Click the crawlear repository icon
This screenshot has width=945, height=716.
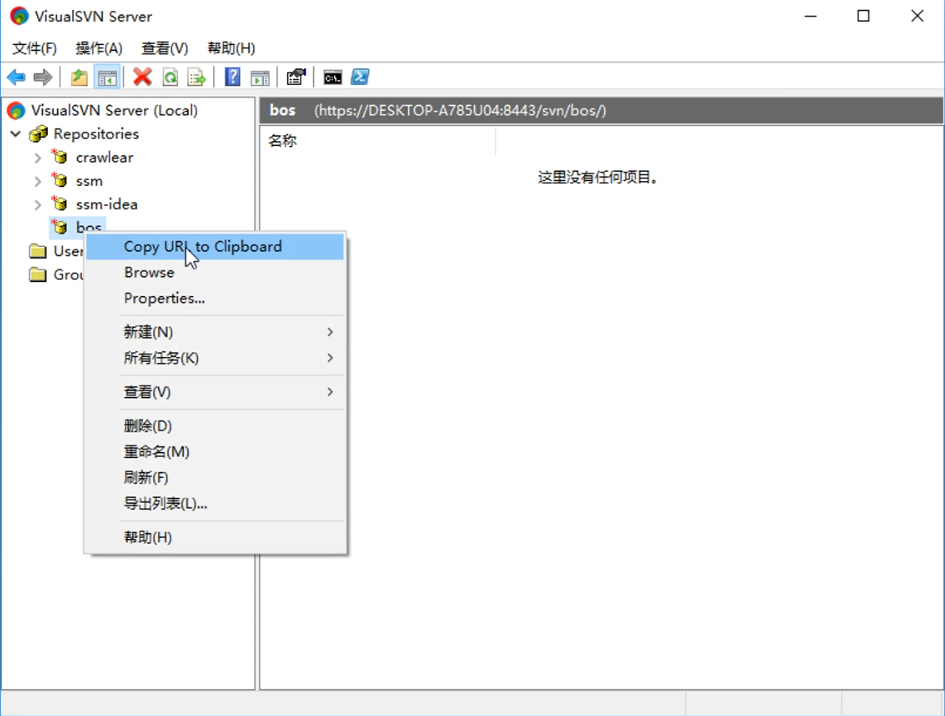[59, 157]
